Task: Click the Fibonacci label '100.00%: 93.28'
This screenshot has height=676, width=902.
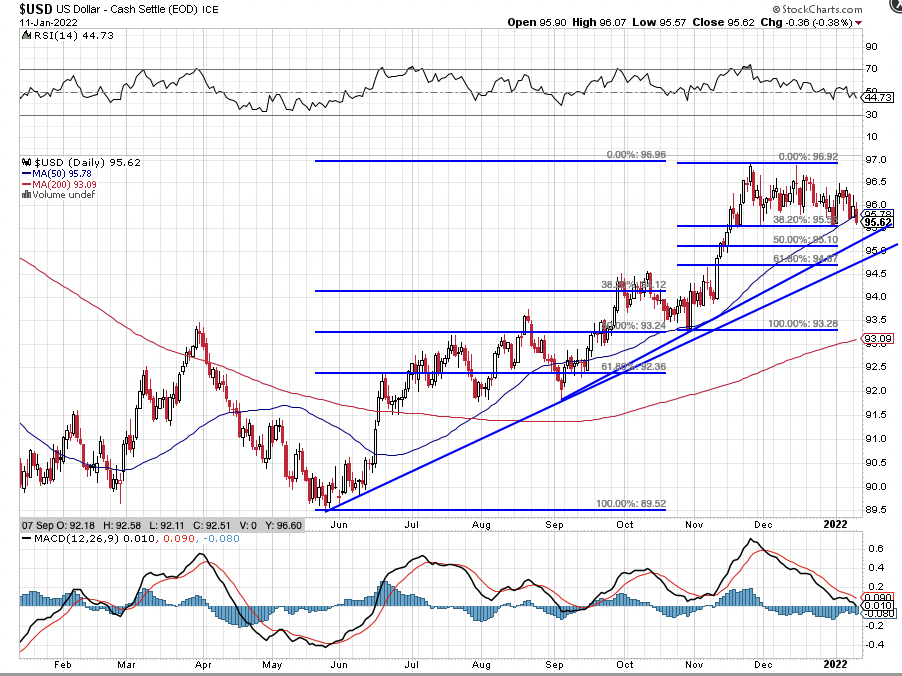Action: click(803, 324)
